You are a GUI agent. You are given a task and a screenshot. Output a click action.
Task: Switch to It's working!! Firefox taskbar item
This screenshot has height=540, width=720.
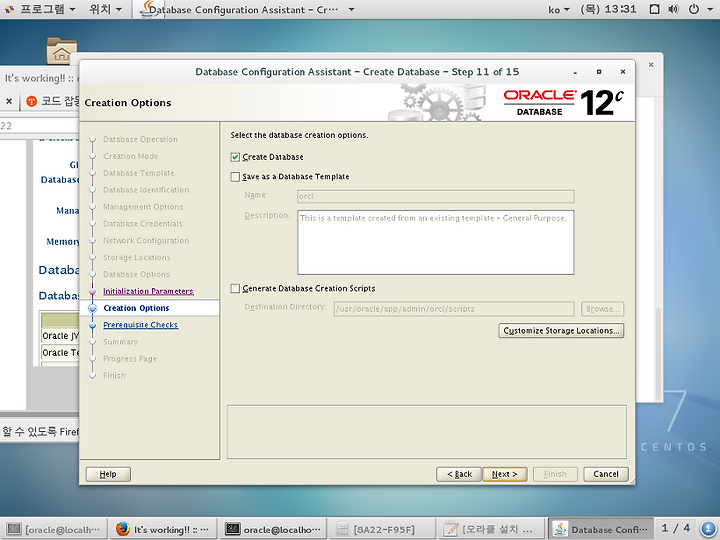163,529
